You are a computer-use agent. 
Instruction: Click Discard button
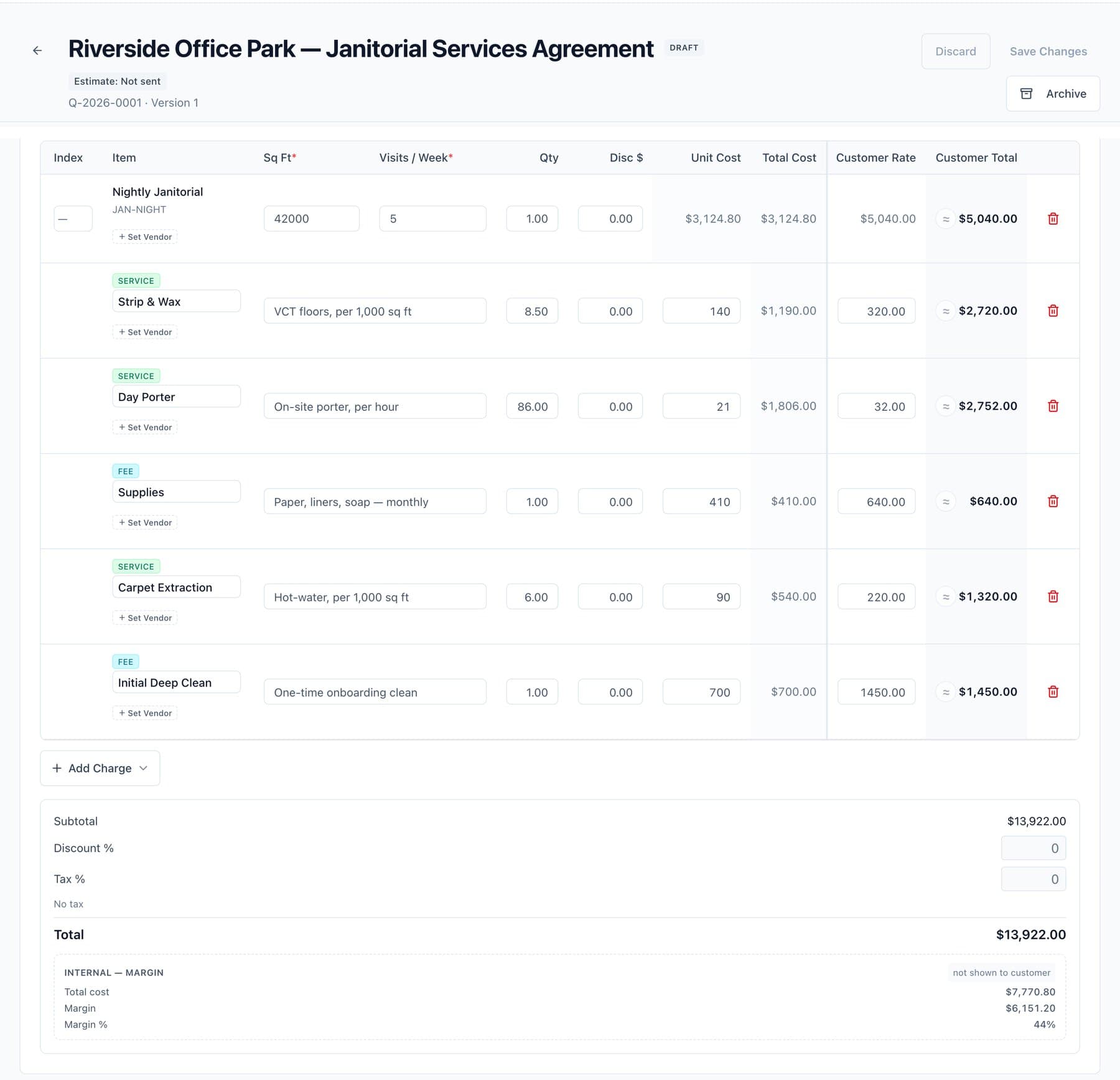956,51
